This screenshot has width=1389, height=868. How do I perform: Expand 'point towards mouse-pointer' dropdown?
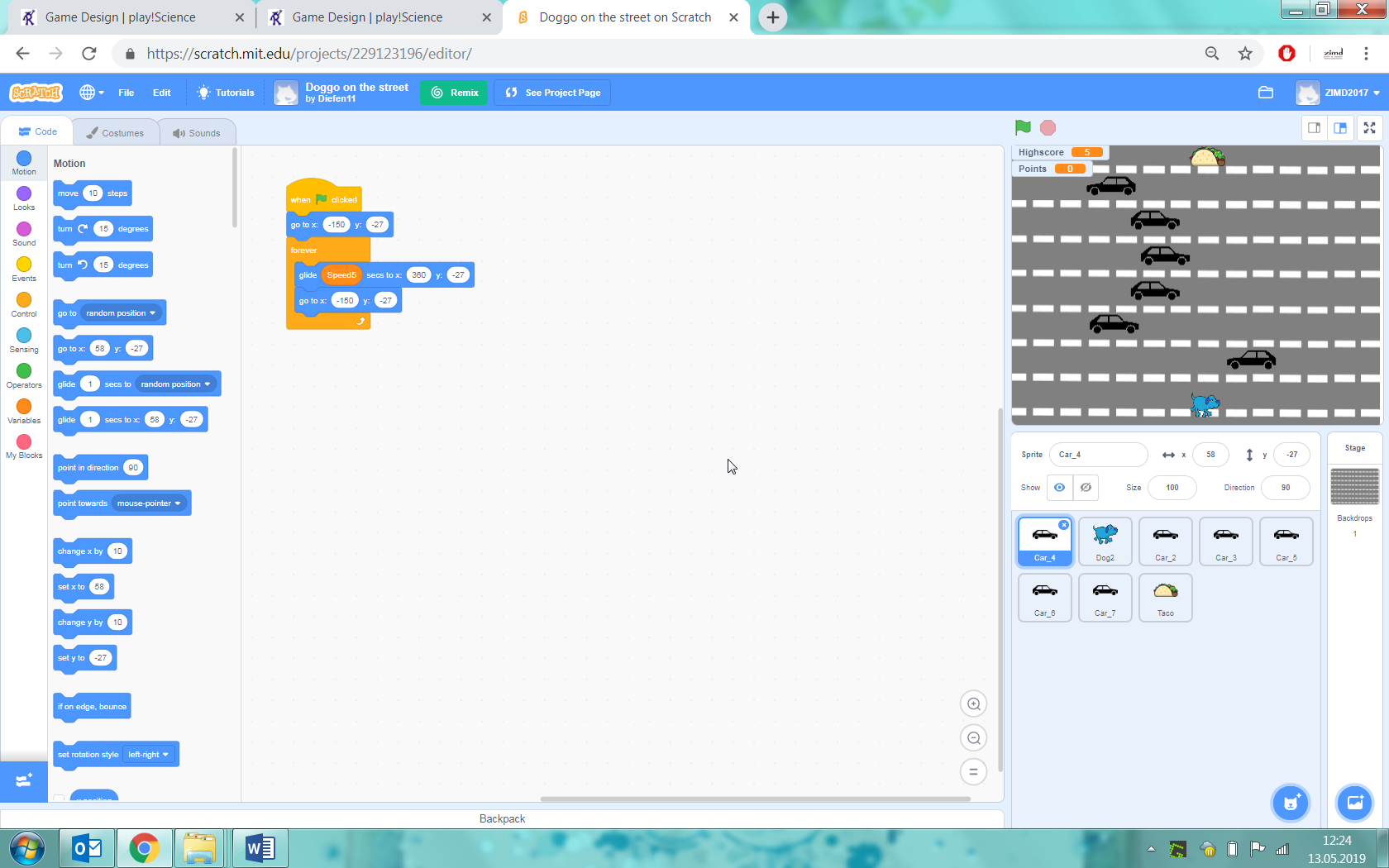tap(149, 503)
